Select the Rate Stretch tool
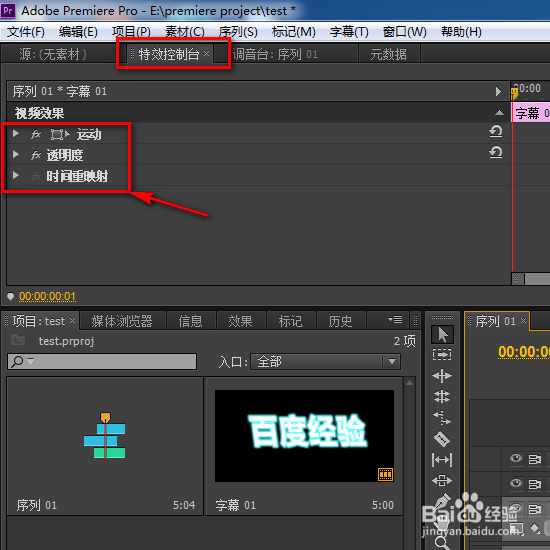 442,417
